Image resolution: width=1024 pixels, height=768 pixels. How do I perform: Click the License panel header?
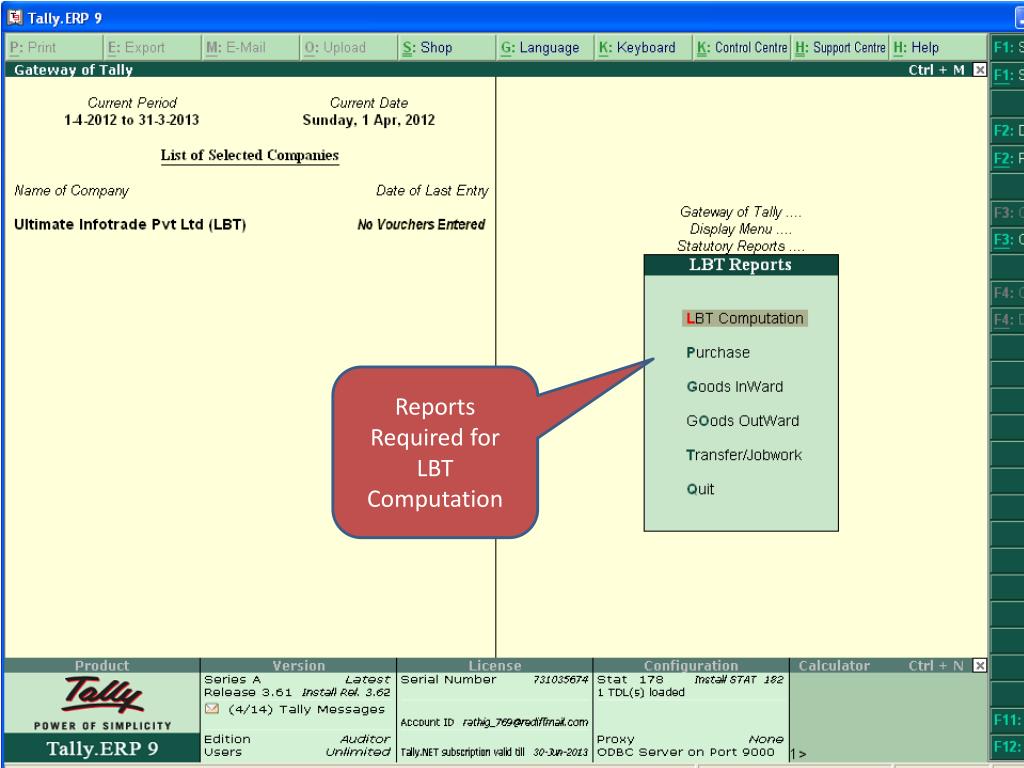[x=495, y=665]
